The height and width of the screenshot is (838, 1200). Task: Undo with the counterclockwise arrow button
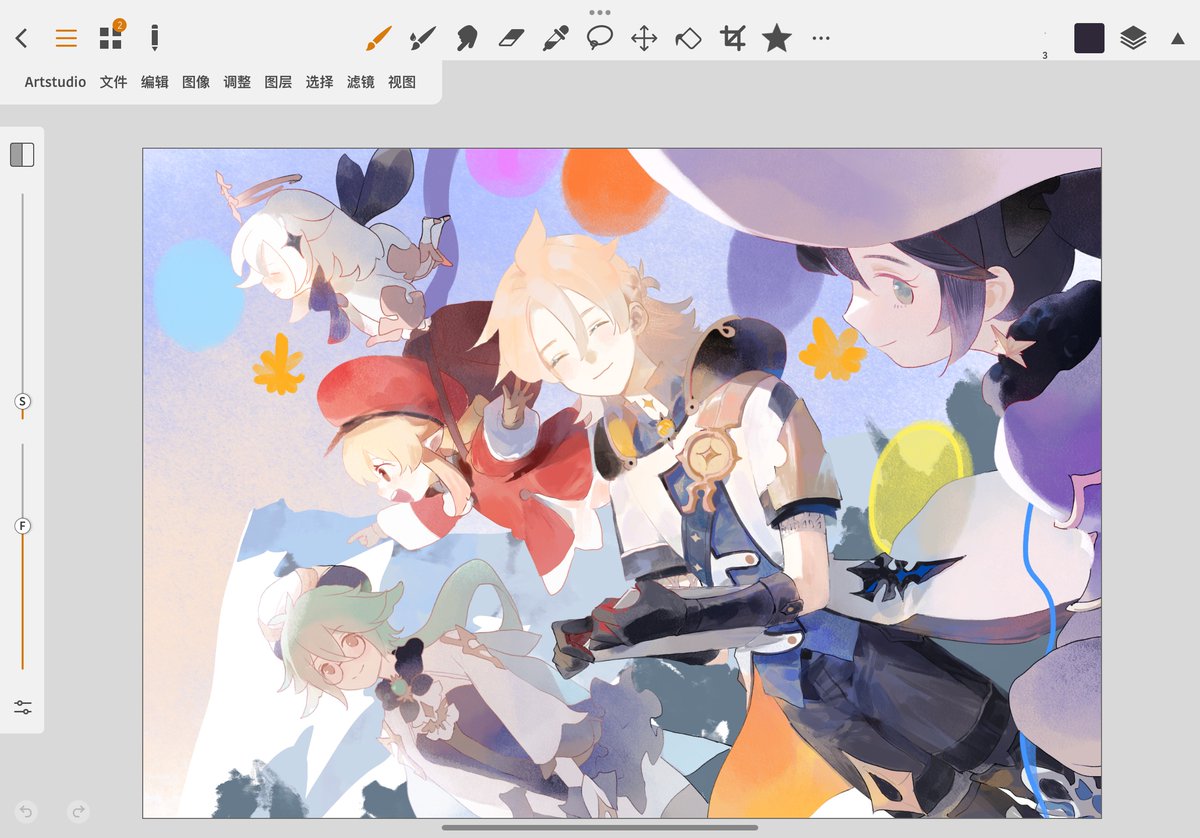pyautogui.click(x=26, y=812)
